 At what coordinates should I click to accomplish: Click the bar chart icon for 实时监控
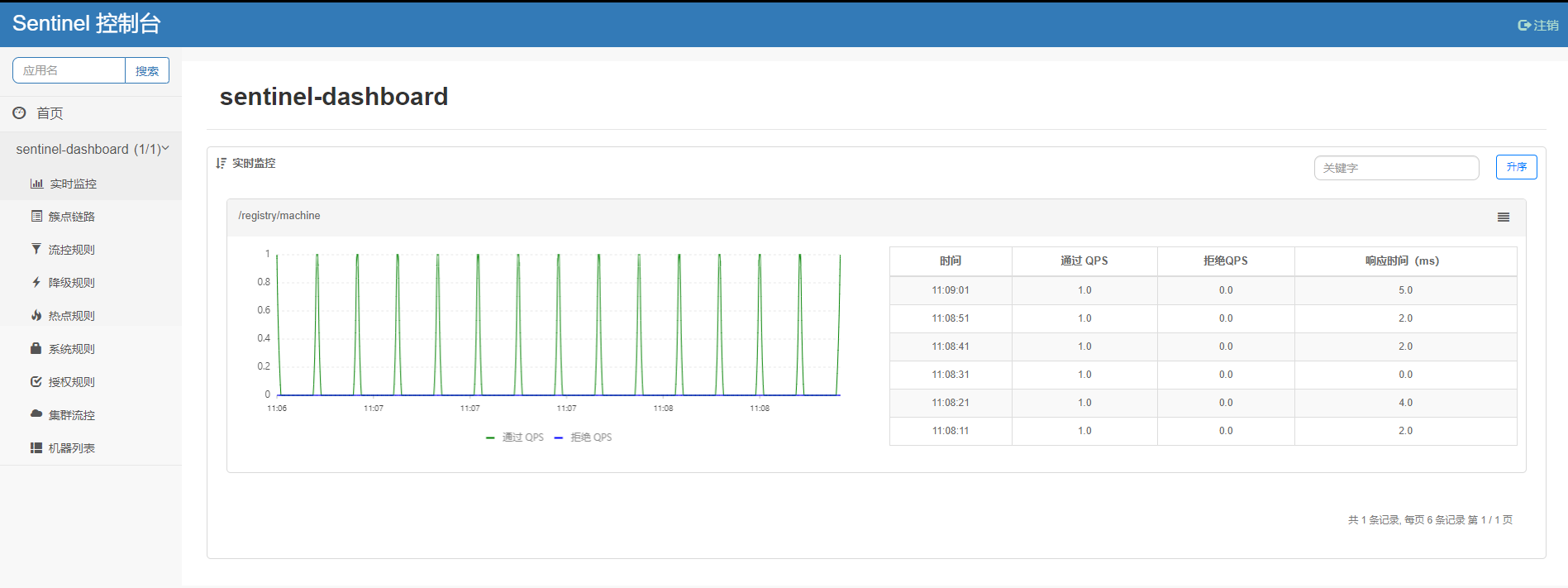[x=36, y=184]
